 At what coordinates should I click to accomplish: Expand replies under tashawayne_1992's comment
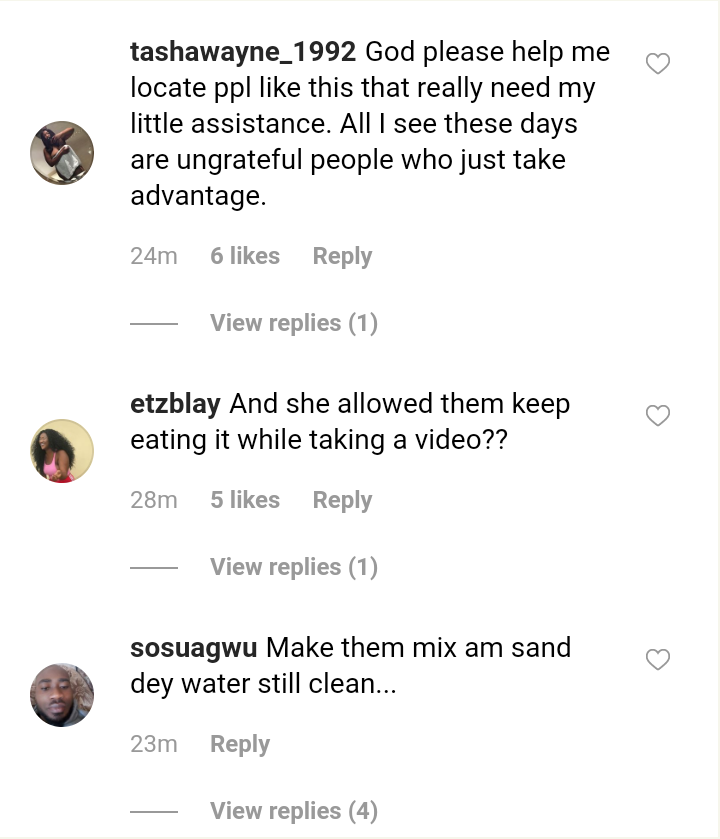(293, 323)
